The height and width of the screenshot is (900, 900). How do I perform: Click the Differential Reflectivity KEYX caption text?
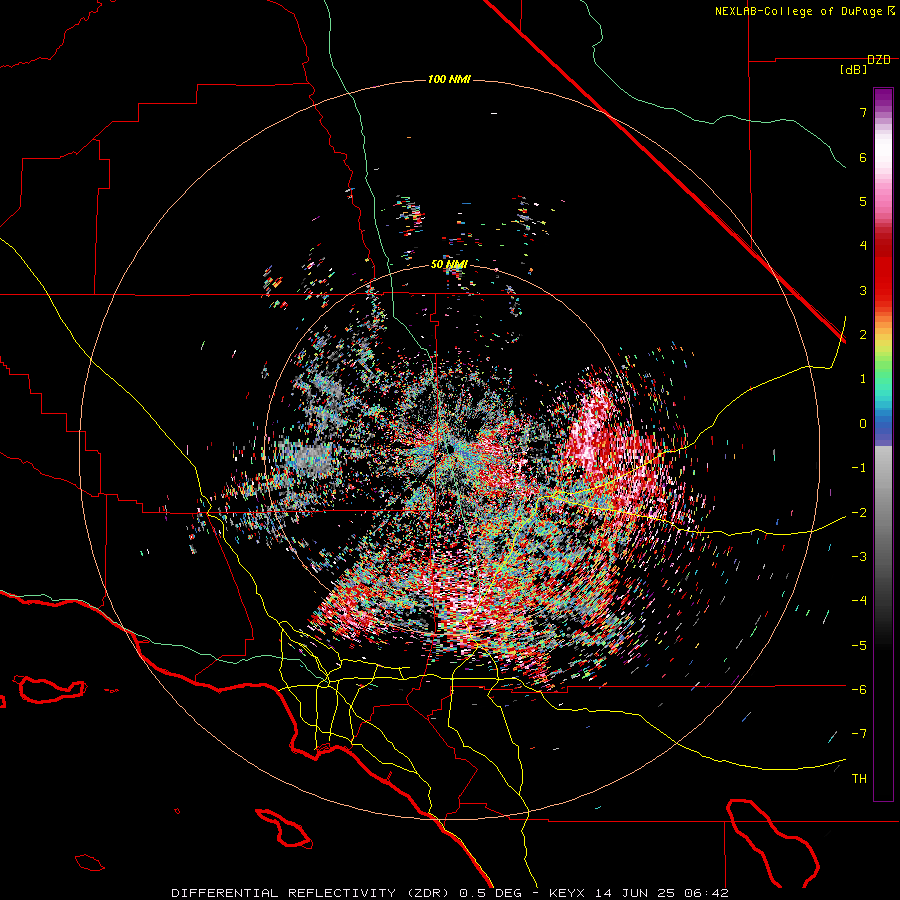pyautogui.click(x=450, y=893)
